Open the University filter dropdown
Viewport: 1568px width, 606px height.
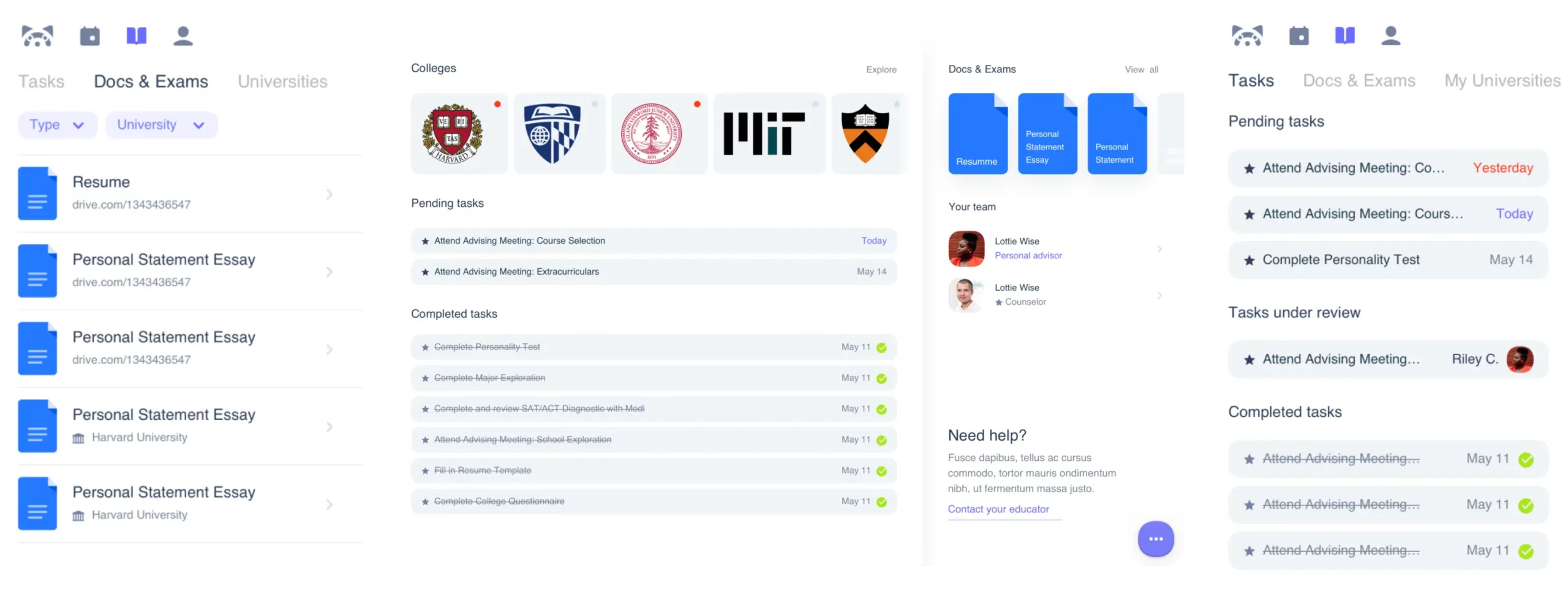pos(161,125)
